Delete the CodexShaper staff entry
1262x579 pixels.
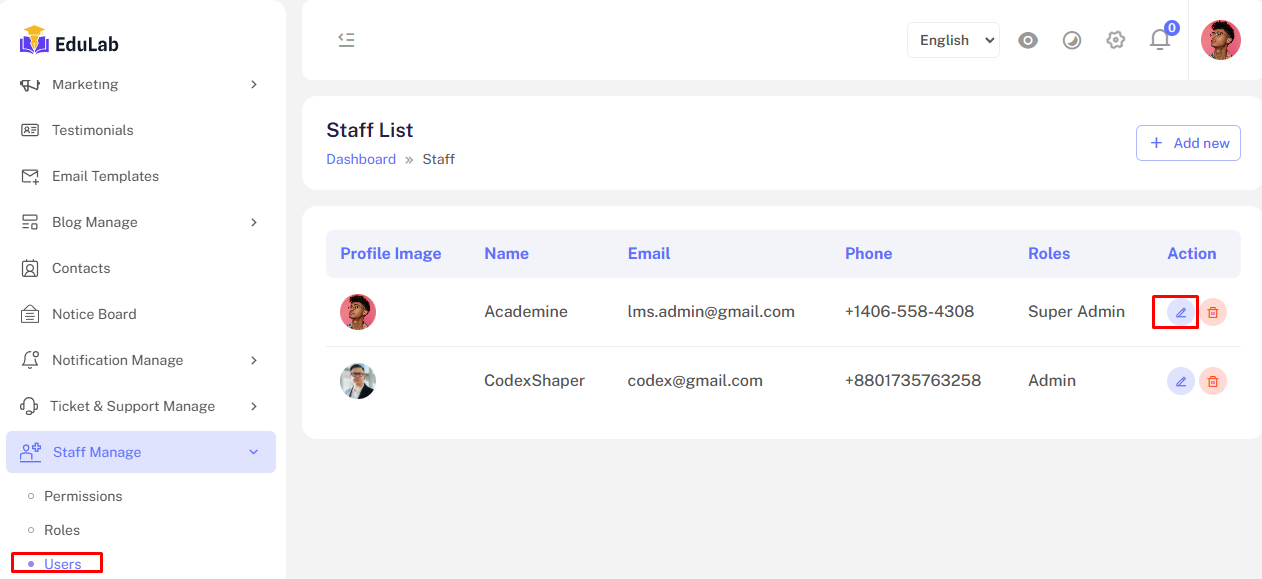click(1213, 381)
